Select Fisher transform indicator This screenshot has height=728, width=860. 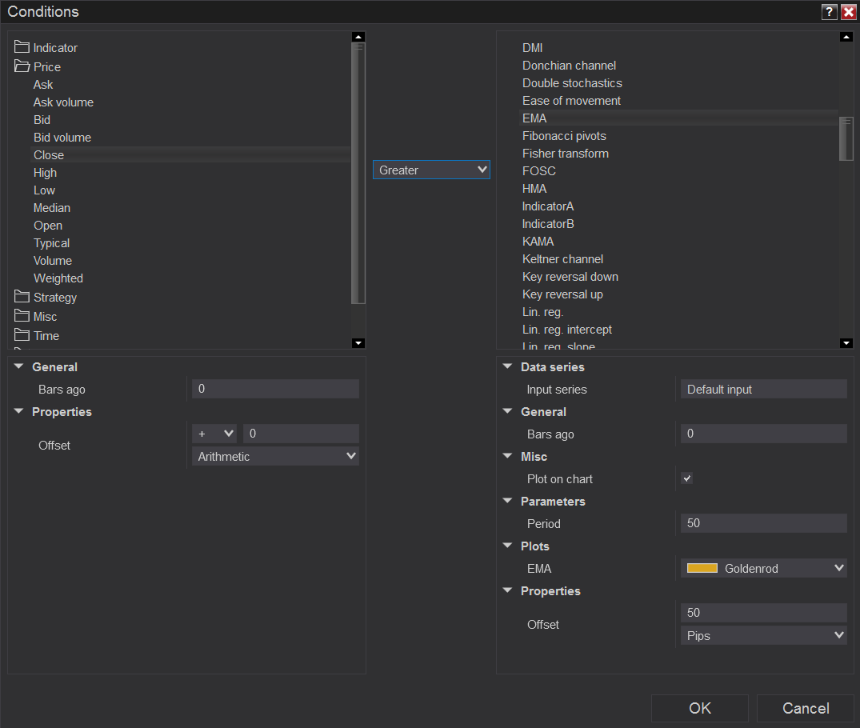(x=565, y=153)
